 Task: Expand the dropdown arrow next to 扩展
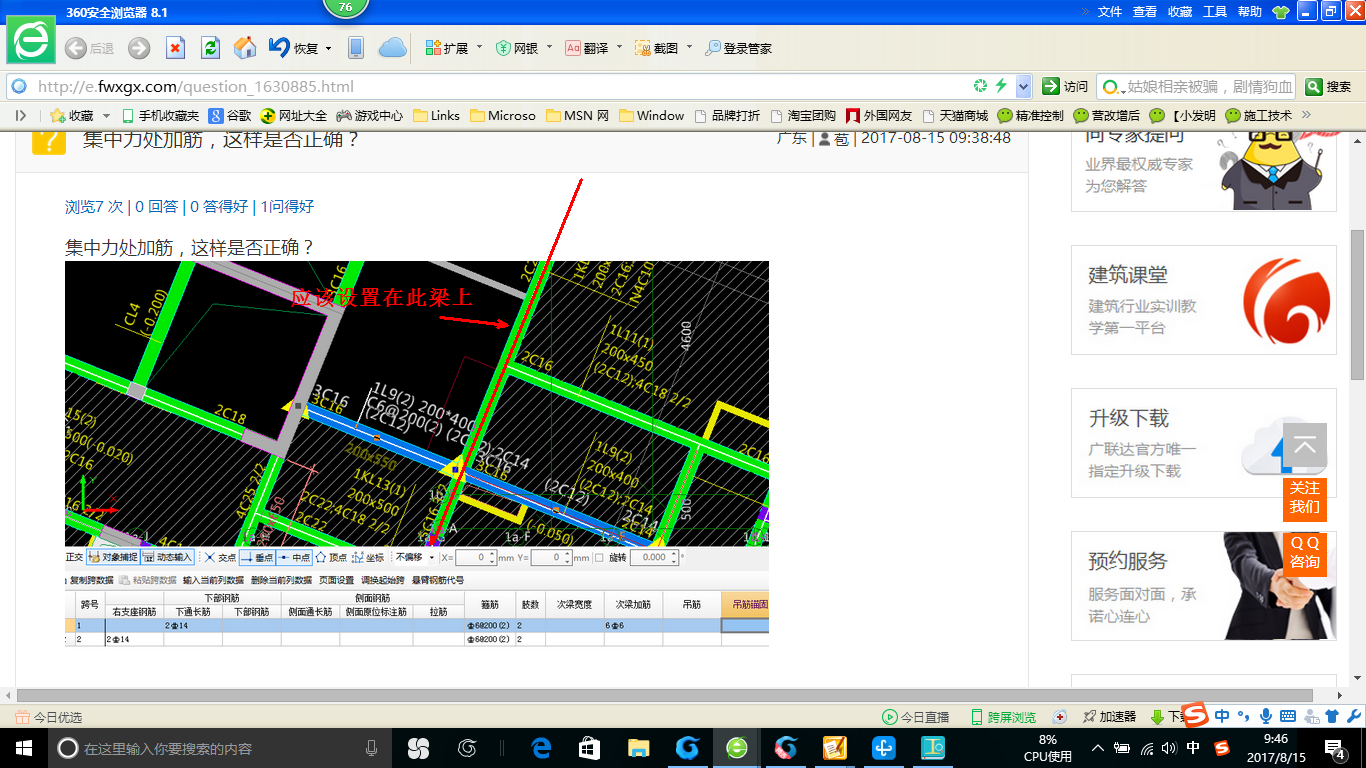pos(479,47)
